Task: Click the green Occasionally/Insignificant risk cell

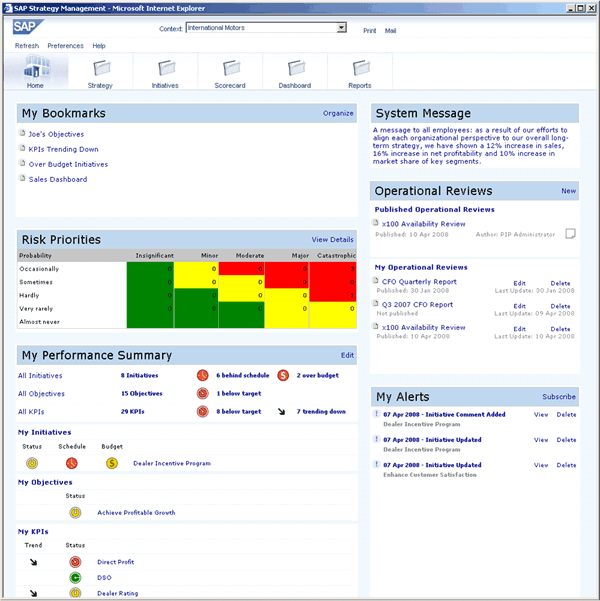Action: coord(150,269)
